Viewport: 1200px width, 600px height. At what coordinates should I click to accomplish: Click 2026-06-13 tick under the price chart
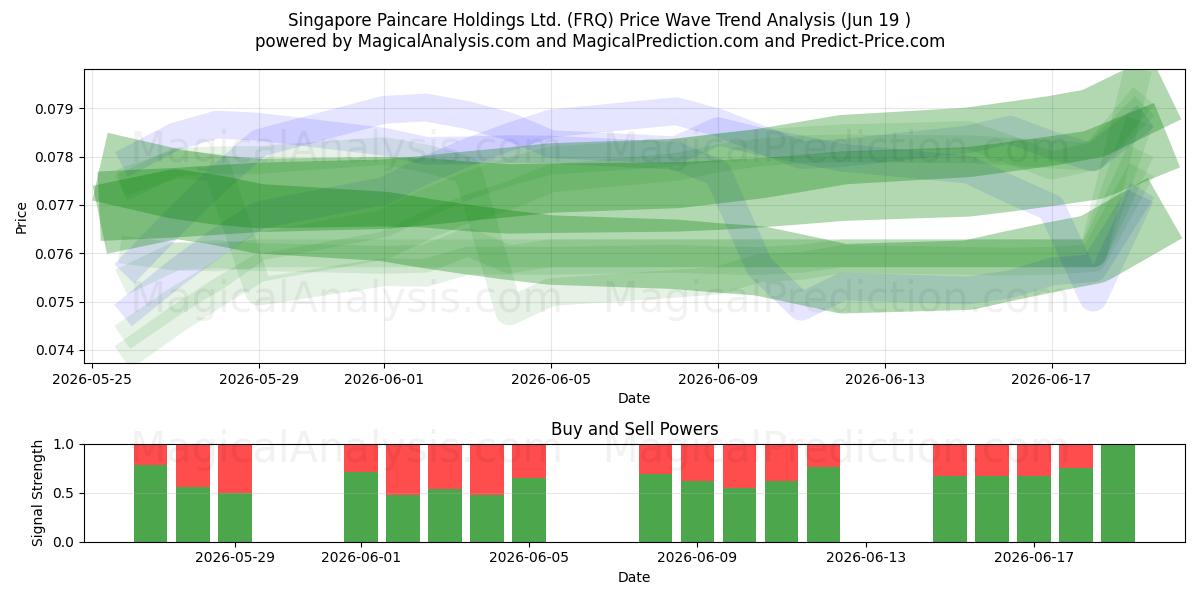[x=885, y=379]
